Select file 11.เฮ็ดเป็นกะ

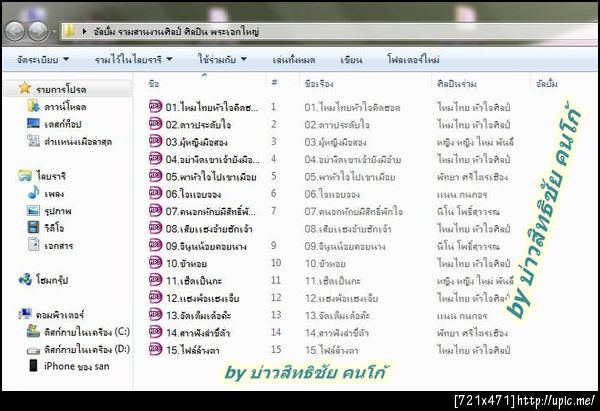194,281
